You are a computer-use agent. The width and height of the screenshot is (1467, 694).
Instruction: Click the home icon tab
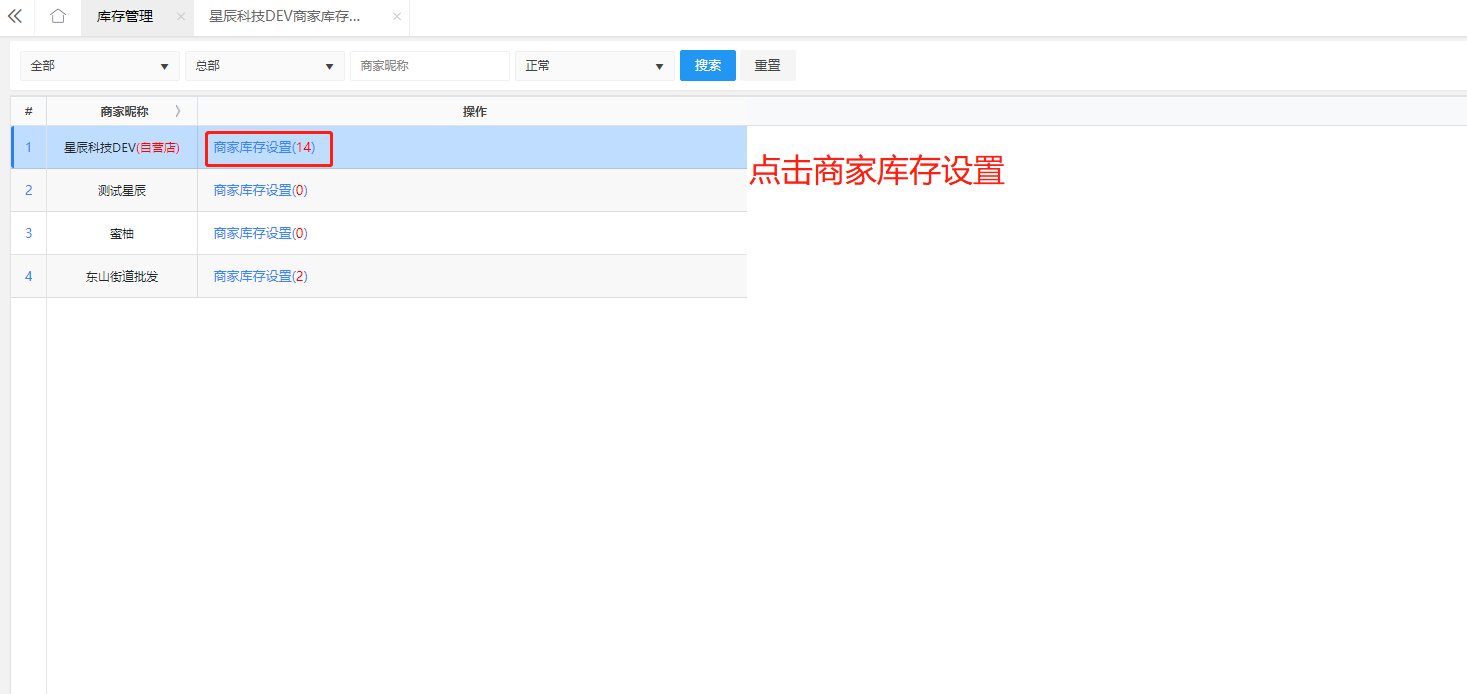point(58,17)
